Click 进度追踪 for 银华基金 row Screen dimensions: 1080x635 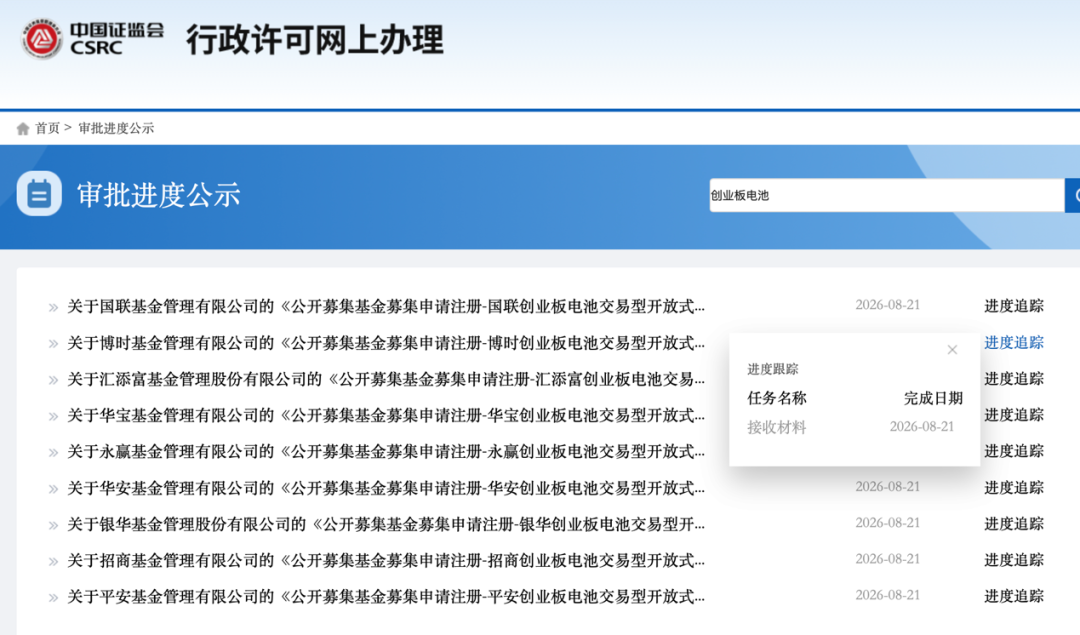(x=1014, y=523)
